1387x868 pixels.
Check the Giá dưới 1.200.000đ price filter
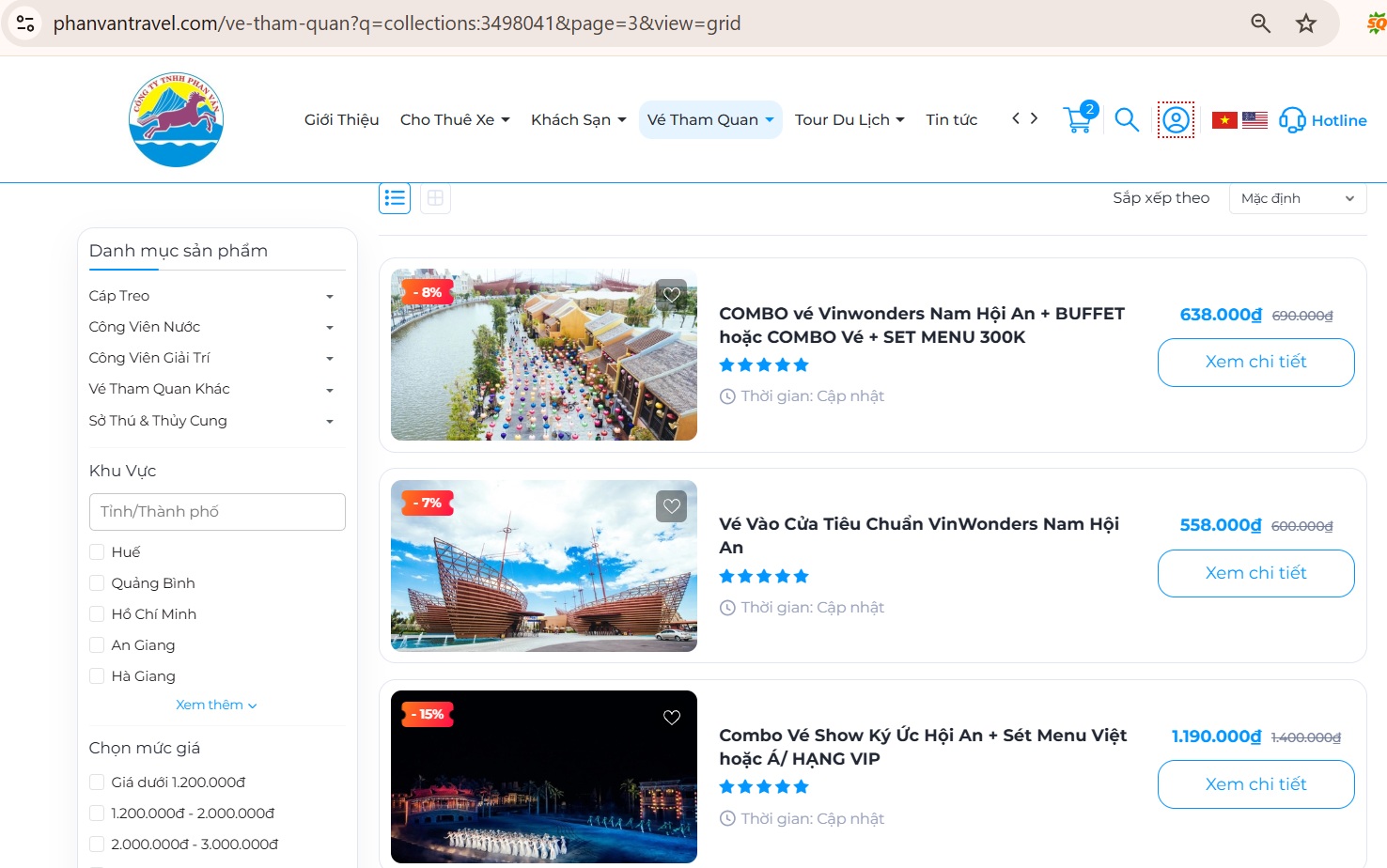(97, 781)
